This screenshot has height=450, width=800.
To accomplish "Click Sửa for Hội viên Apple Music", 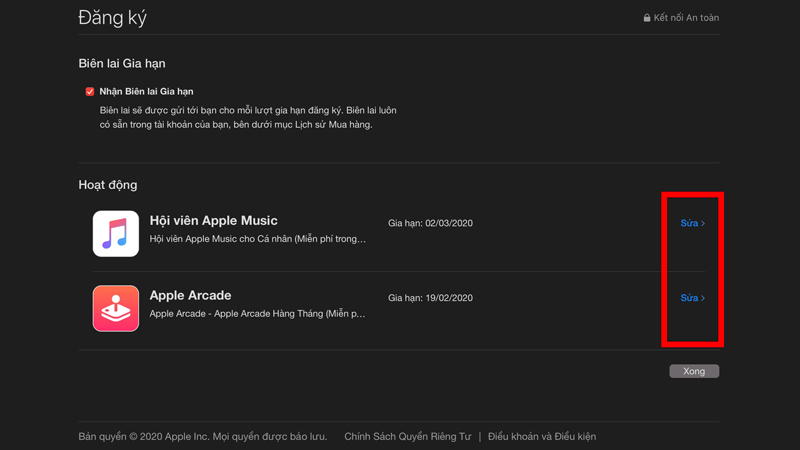I will point(689,224).
